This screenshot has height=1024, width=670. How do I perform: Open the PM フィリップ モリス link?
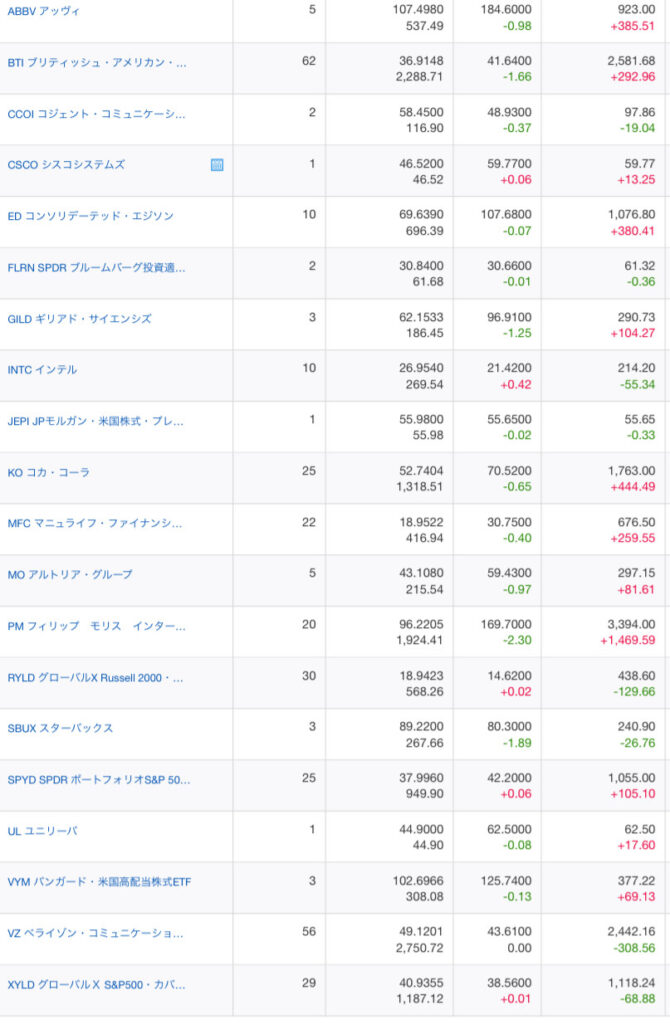96,626
